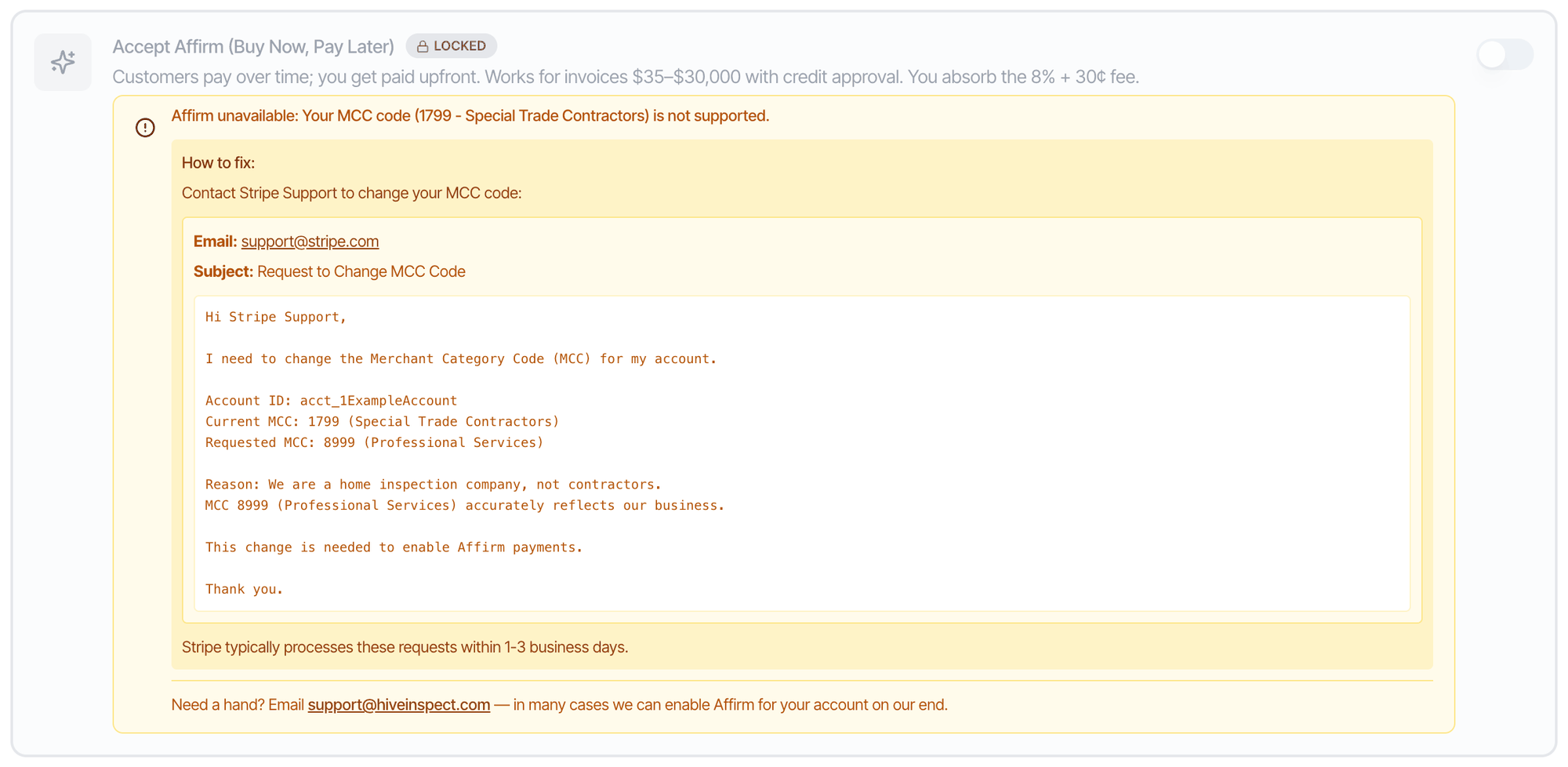Click the 'Account ID: acct_1ExampleAccount' line
Image resolution: width=1568 pixels, height=767 pixels.
click(x=331, y=401)
